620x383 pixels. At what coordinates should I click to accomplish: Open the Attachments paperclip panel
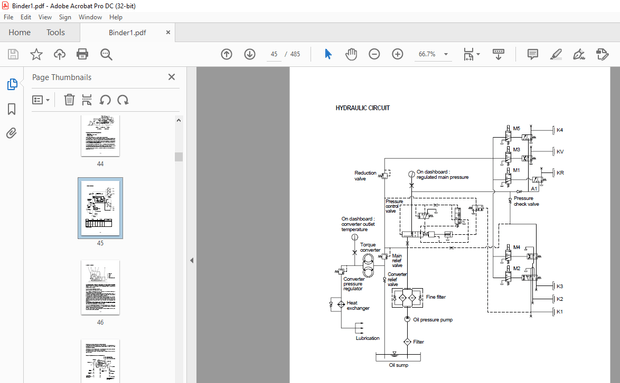11,133
